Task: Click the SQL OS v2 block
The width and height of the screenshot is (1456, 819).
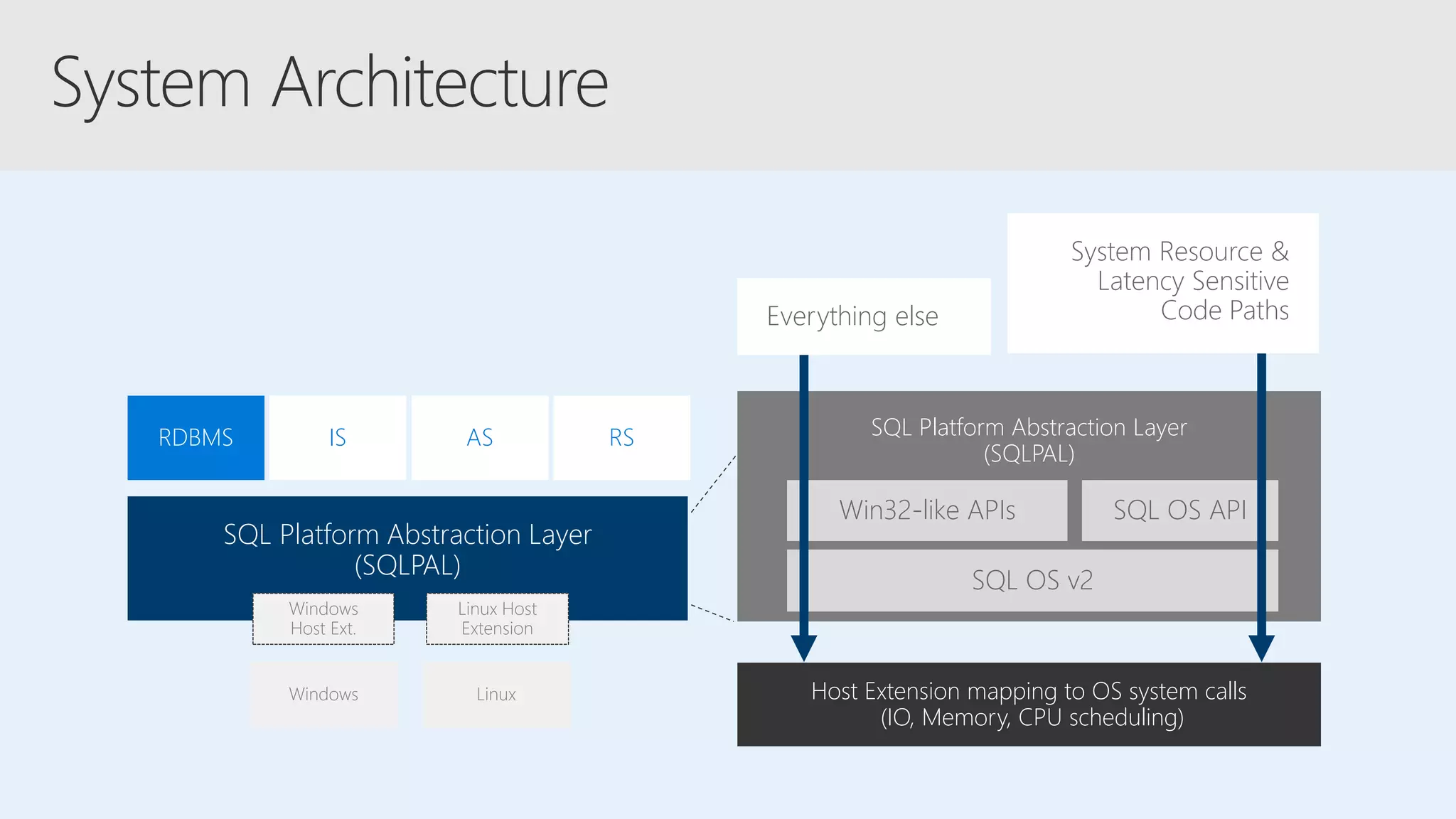Action: (x=1032, y=580)
